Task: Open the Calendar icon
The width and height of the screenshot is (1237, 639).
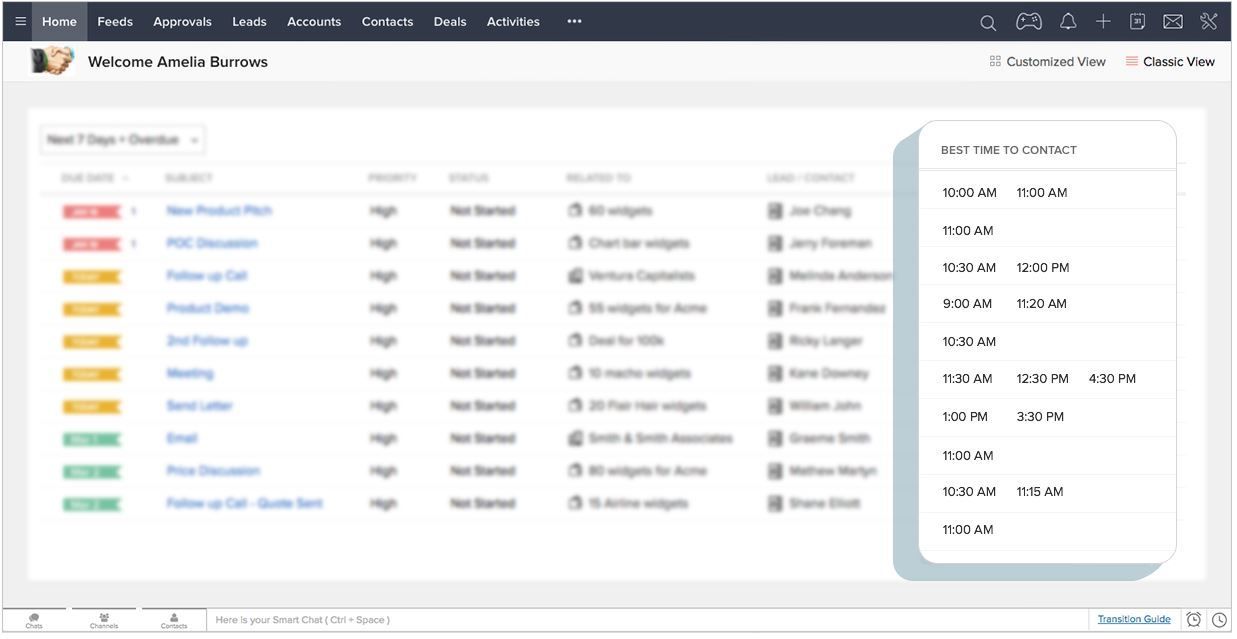Action: 1137,21
